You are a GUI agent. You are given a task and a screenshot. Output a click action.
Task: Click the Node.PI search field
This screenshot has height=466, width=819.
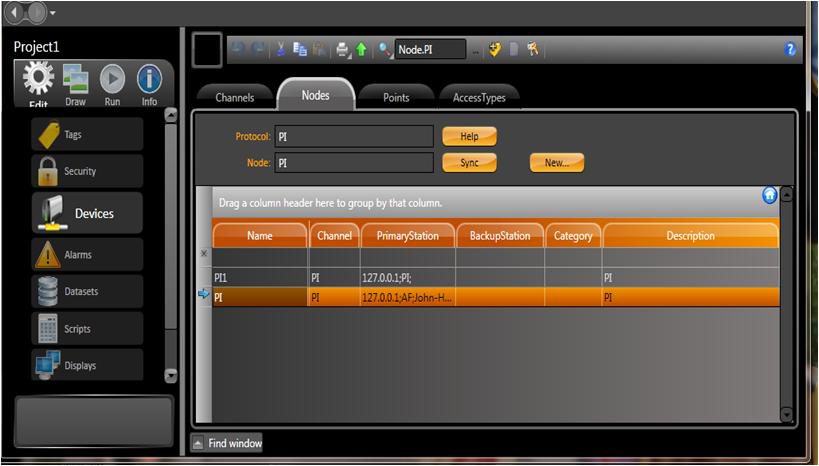429,49
